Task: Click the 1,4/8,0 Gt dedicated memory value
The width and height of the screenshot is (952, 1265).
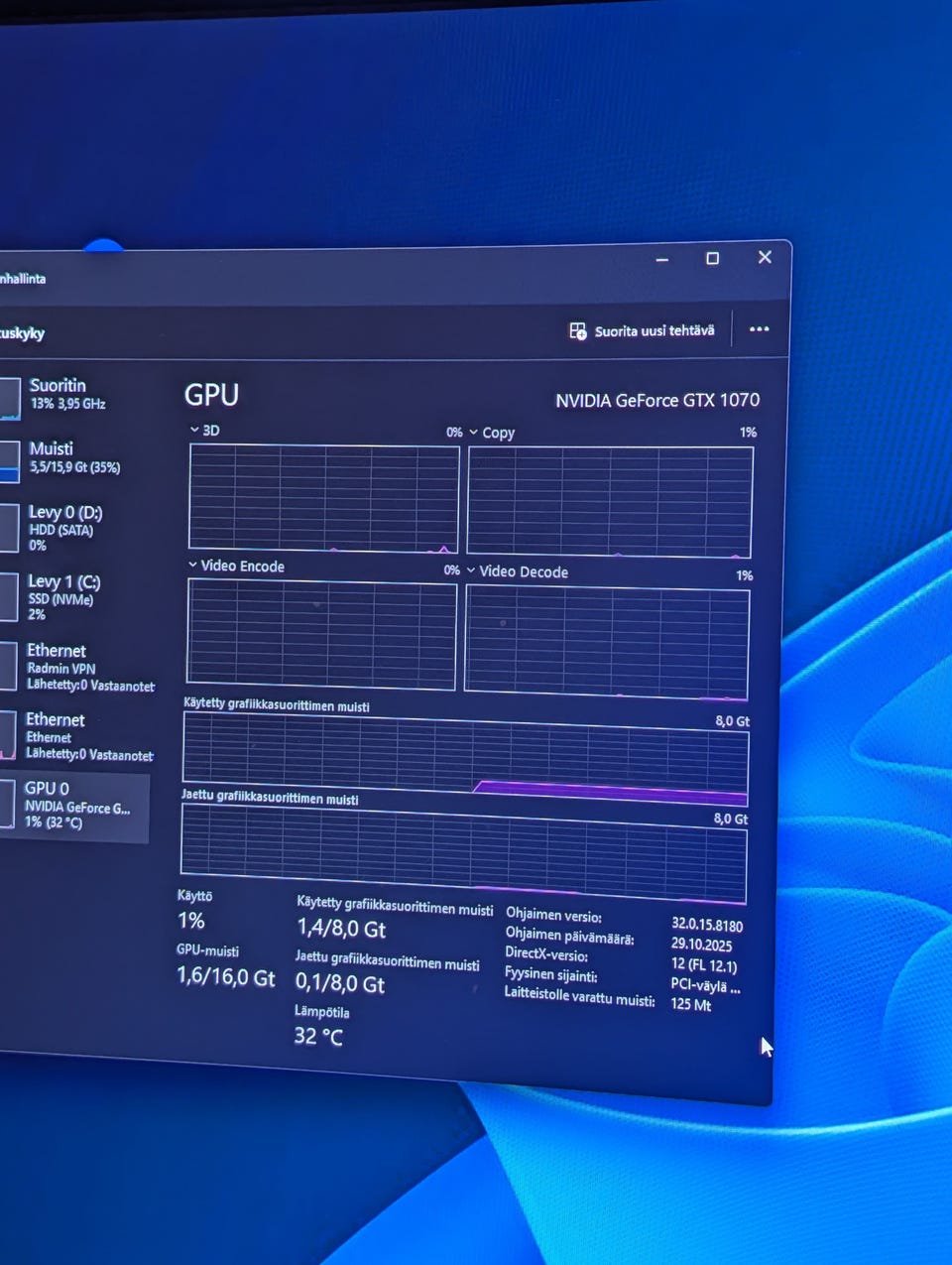Action: pyautogui.click(x=341, y=929)
